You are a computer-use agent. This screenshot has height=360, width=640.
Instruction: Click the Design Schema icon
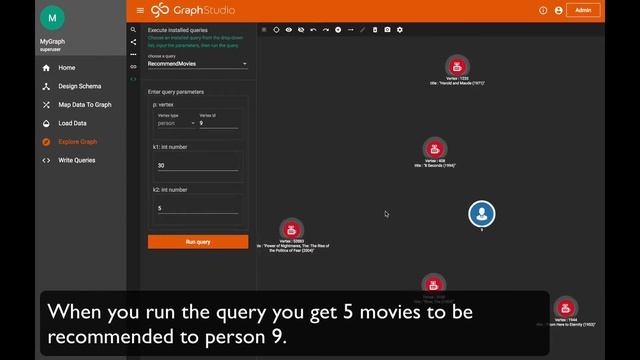coord(46,87)
